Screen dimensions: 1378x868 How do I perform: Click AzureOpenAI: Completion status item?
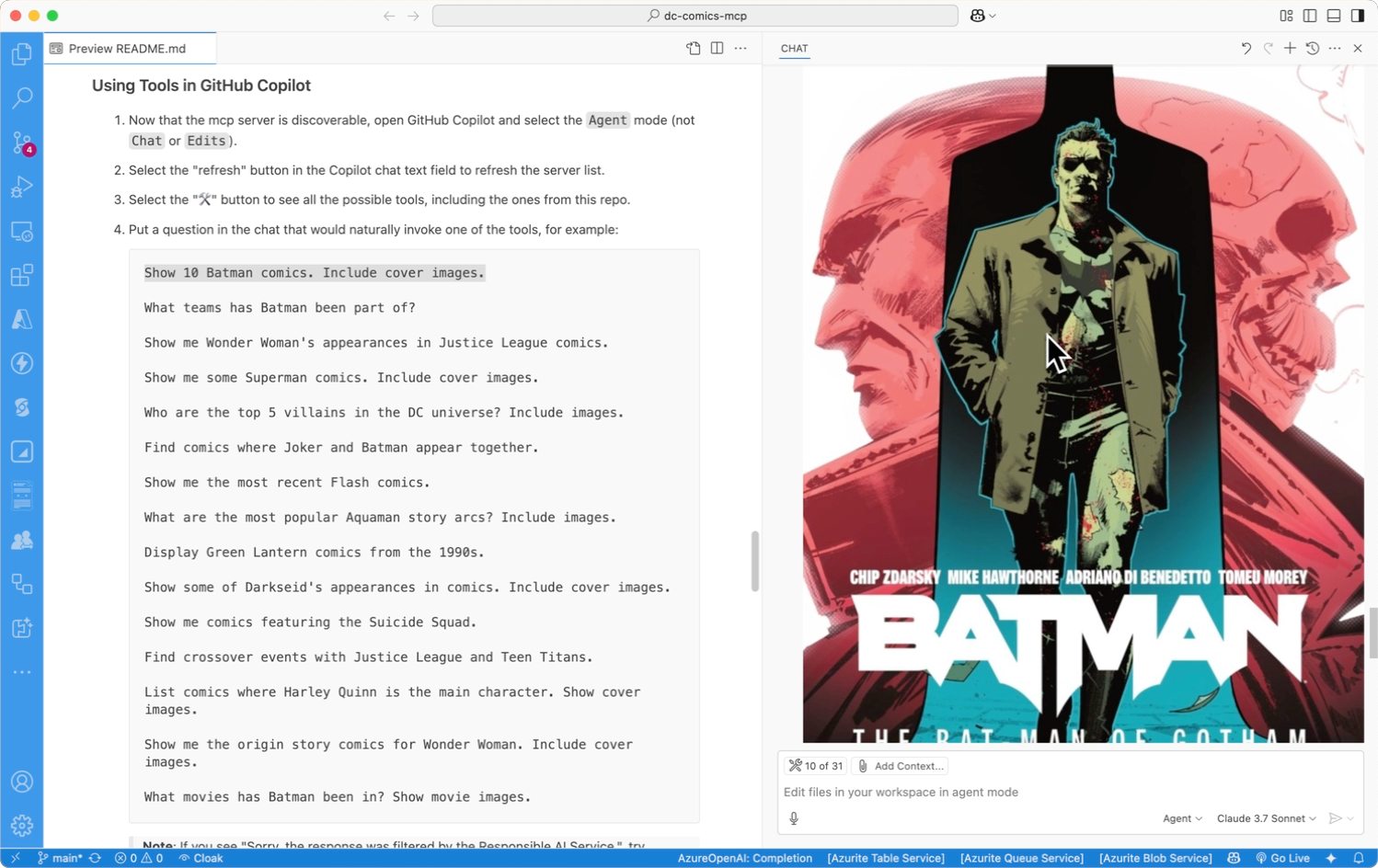pos(745,858)
